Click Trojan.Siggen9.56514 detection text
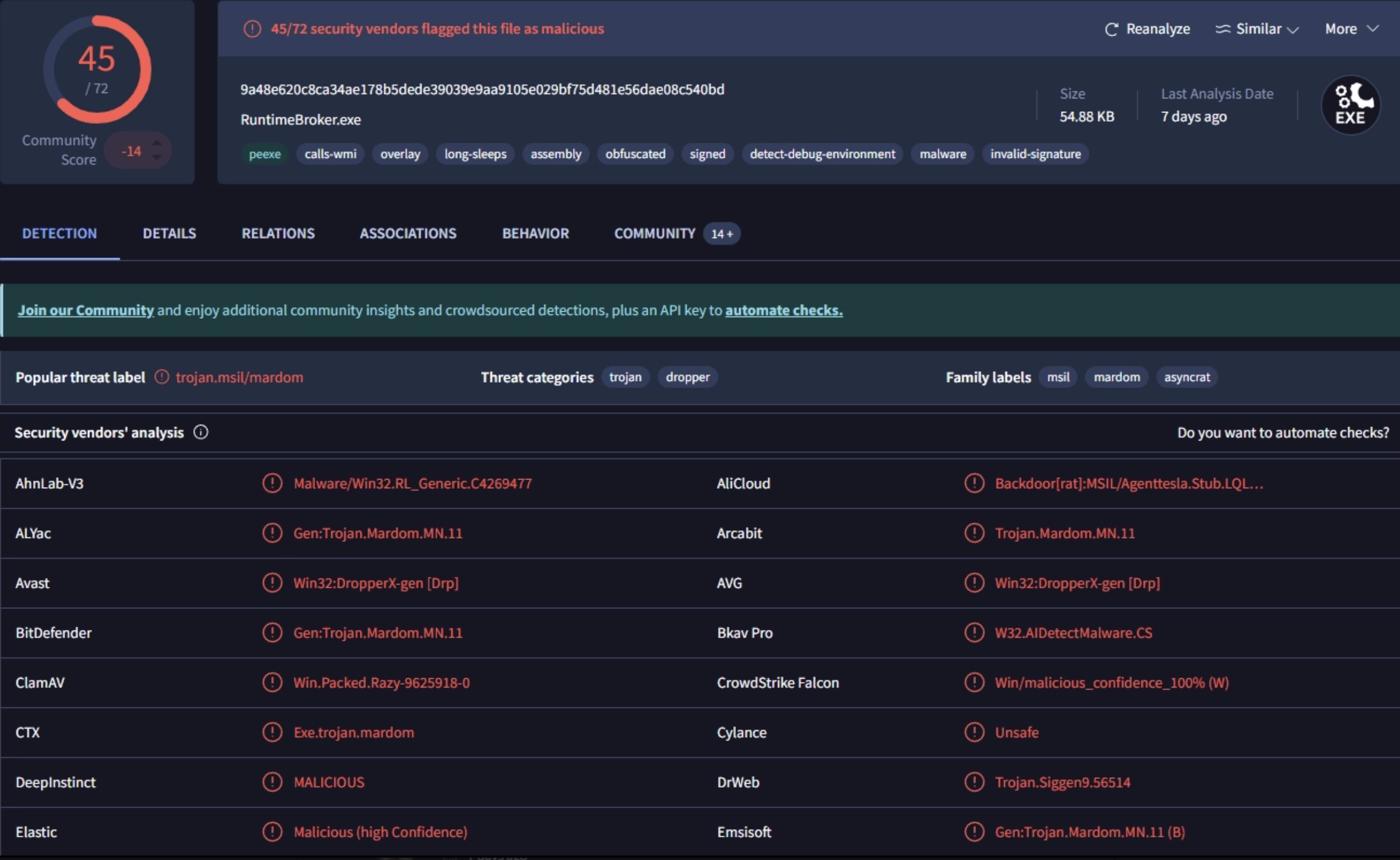 1062,782
